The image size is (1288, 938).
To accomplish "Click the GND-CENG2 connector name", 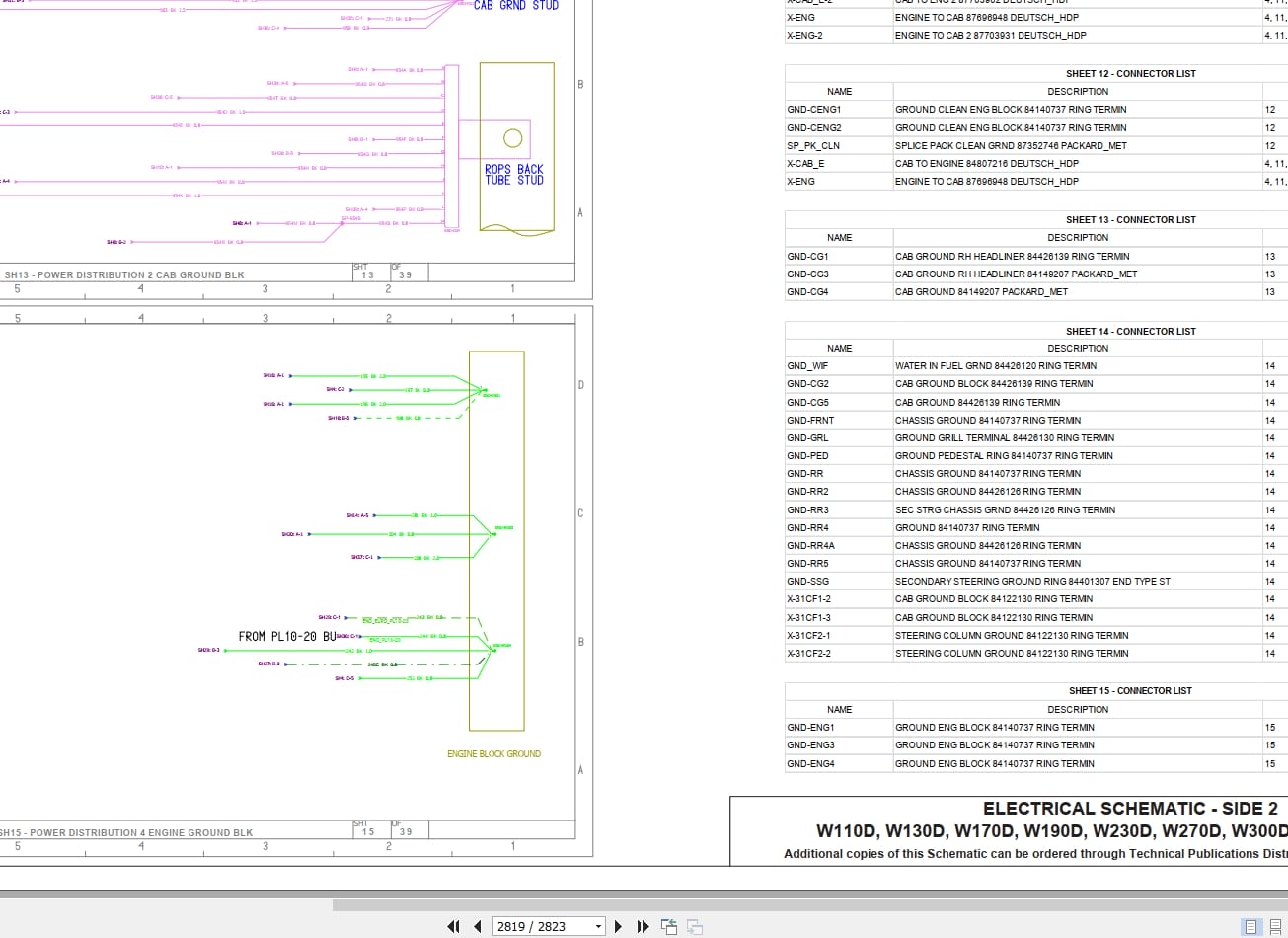I will [813, 127].
